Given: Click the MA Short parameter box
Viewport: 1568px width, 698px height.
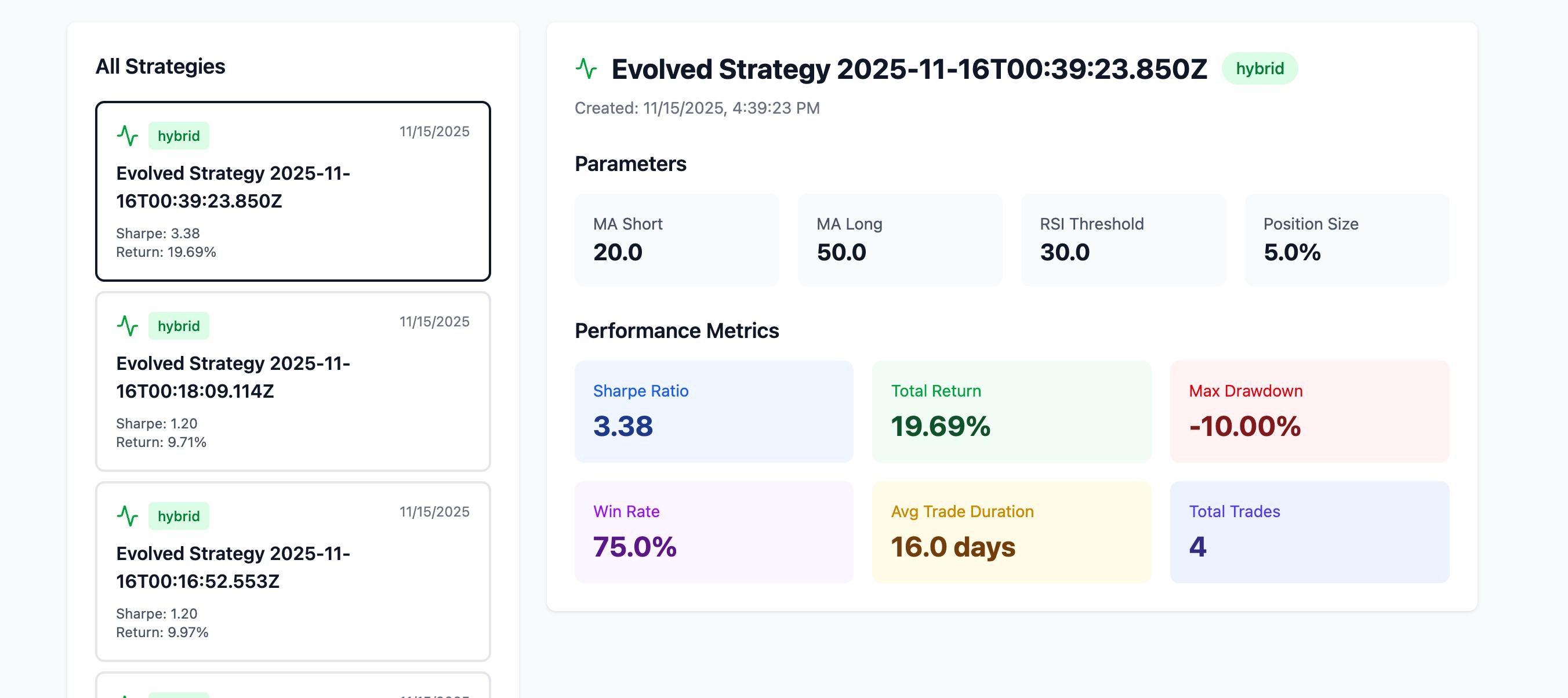Looking at the screenshot, I should pos(676,240).
